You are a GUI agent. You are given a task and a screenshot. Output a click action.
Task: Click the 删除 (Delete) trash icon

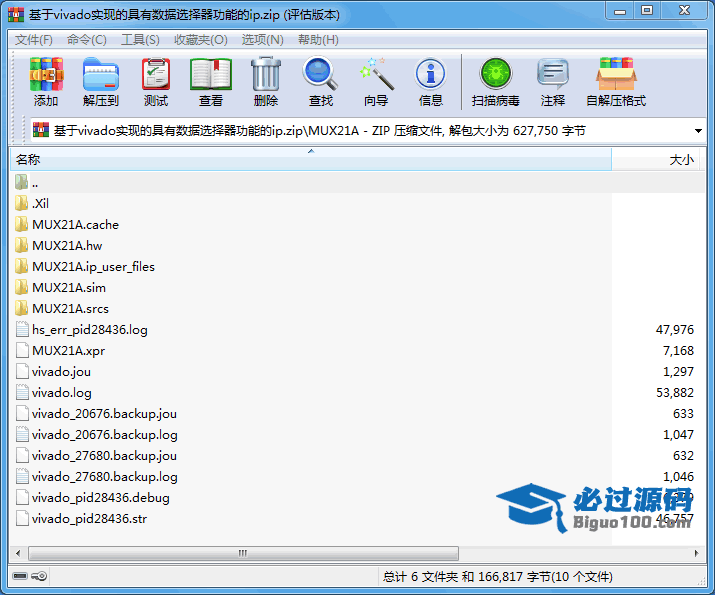(x=266, y=82)
